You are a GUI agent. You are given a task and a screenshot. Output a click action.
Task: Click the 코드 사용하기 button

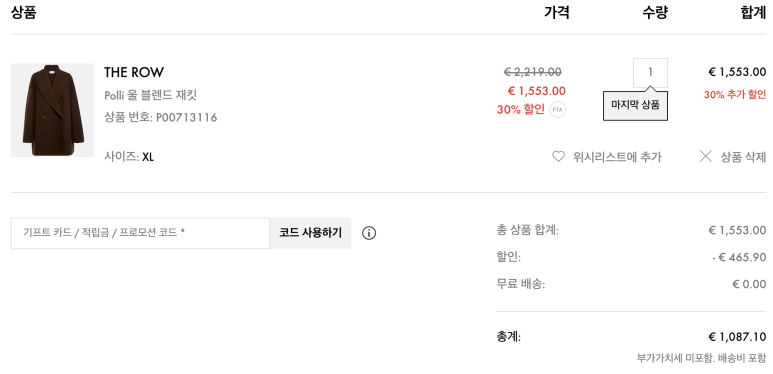pyautogui.click(x=311, y=233)
